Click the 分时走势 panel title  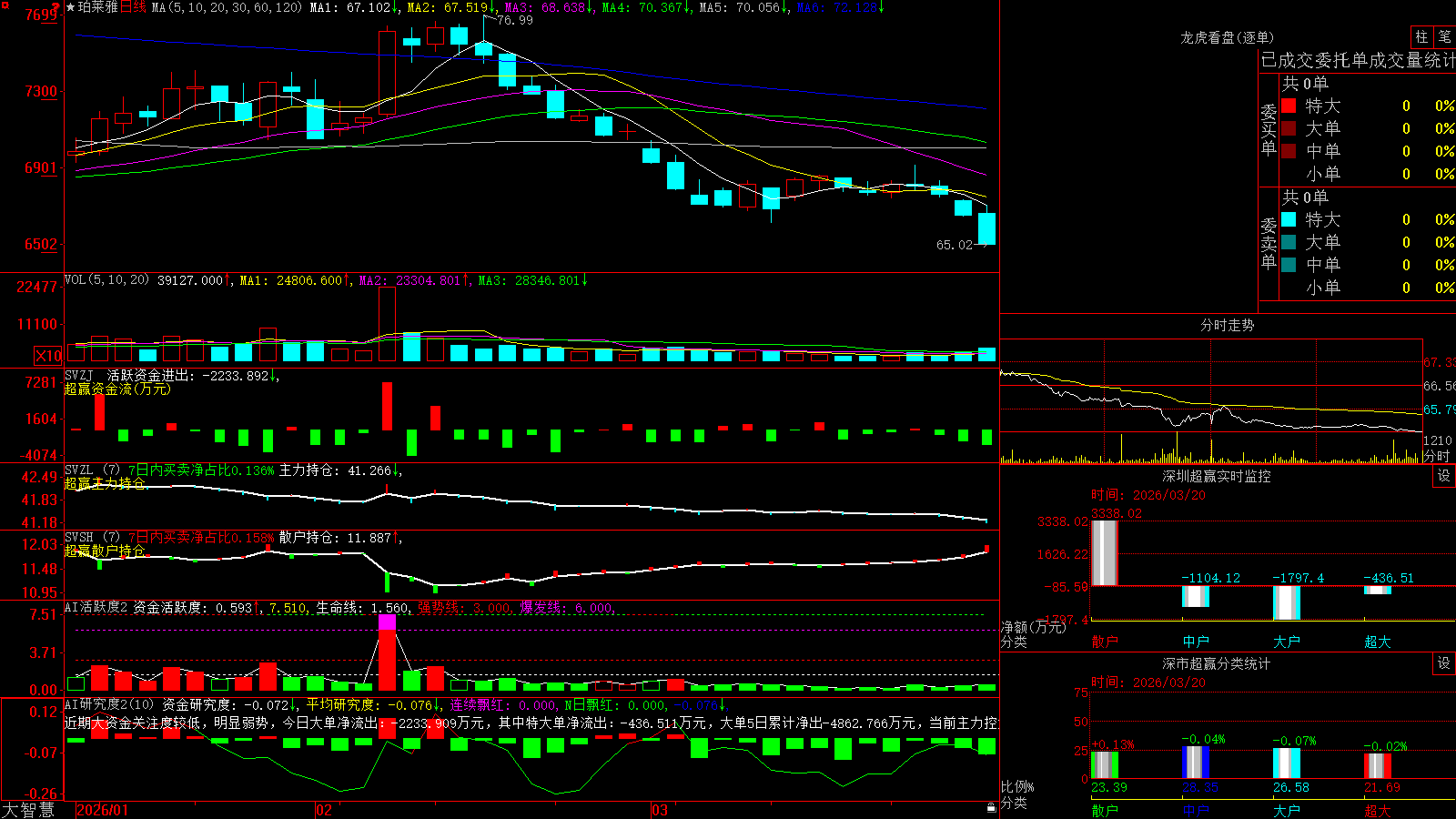pos(1227,325)
